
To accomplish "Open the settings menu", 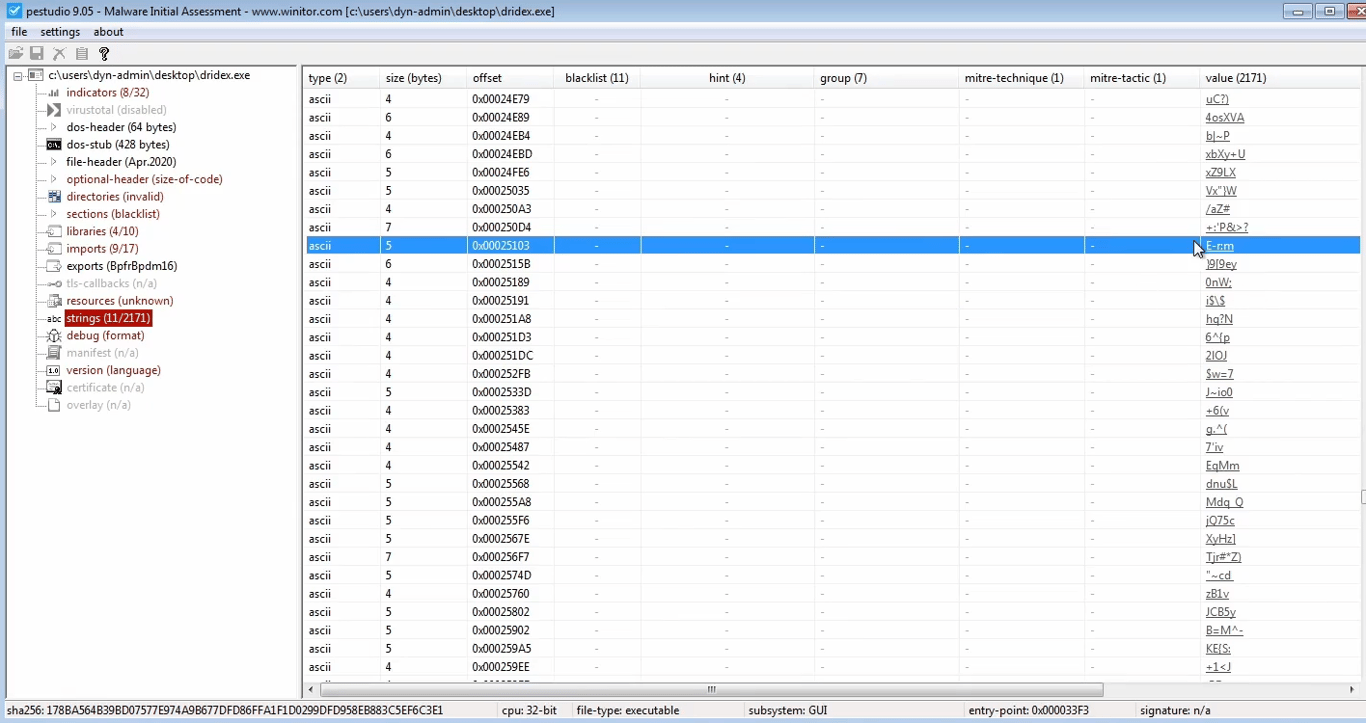I will pyautogui.click(x=60, y=32).
